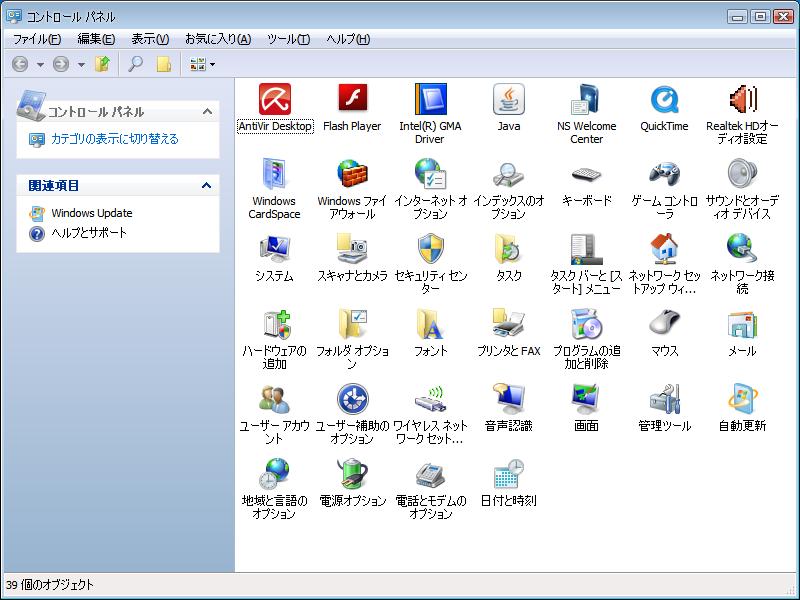800x600 pixels.
Task: Open the Windows Update link
Action: pyautogui.click(x=92, y=213)
